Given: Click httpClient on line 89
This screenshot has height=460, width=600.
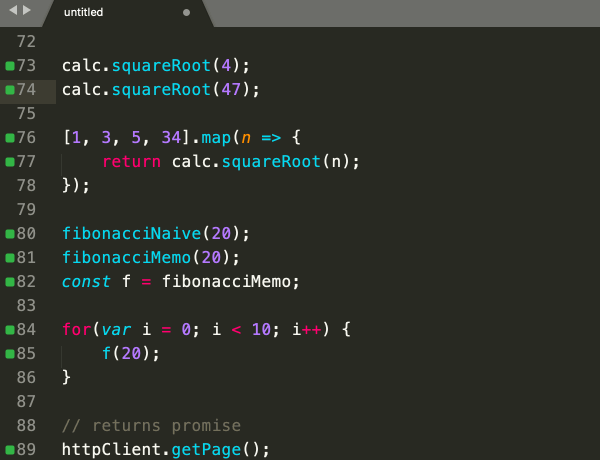Looking at the screenshot, I should [x=111, y=450].
